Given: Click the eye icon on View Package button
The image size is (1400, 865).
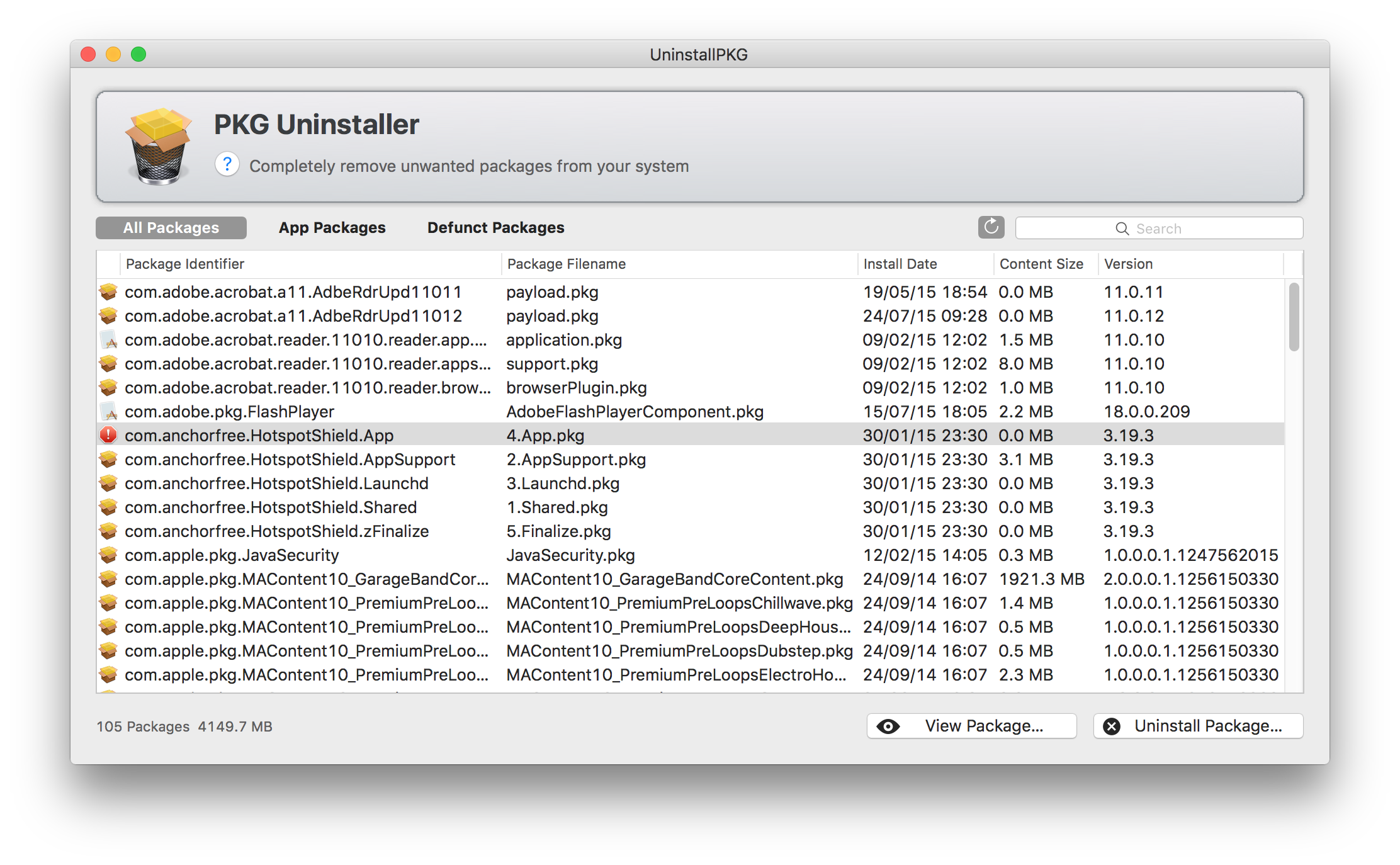Looking at the screenshot, I should click(889, 726).
